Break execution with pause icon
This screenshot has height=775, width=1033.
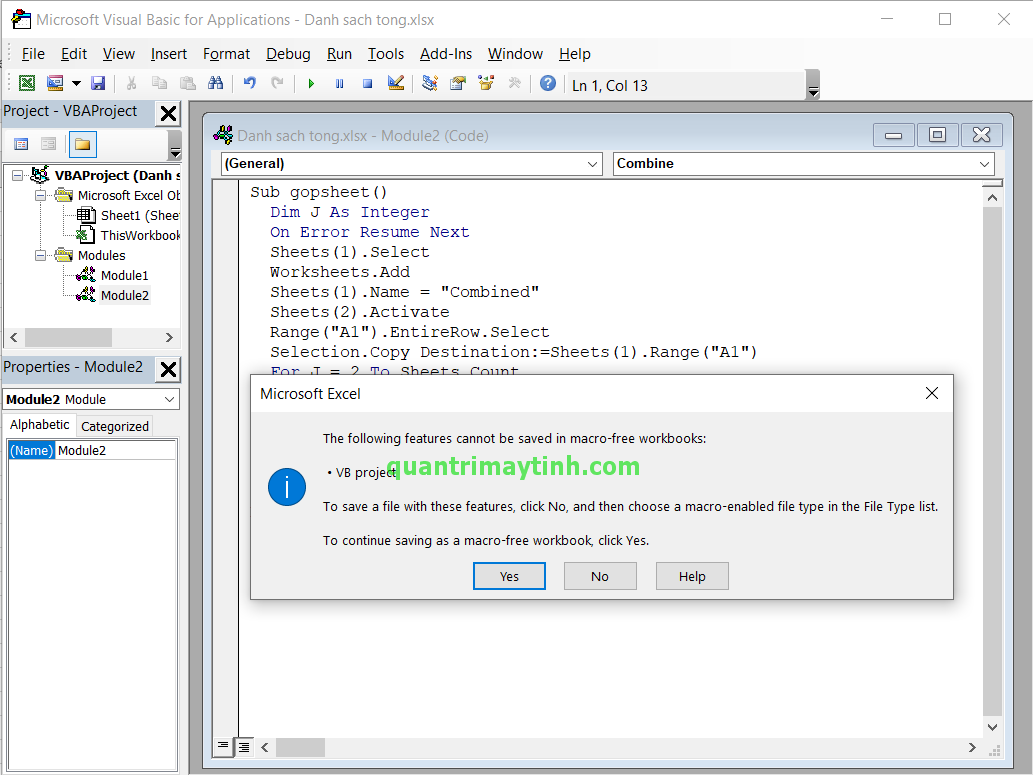click(339, 84)
